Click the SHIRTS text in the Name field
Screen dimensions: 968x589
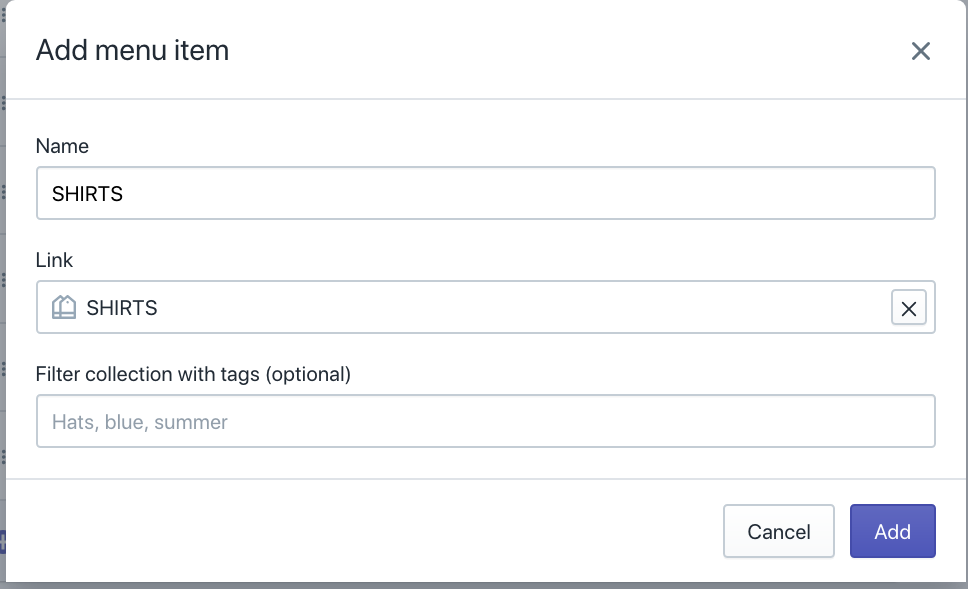pos(88,194)
